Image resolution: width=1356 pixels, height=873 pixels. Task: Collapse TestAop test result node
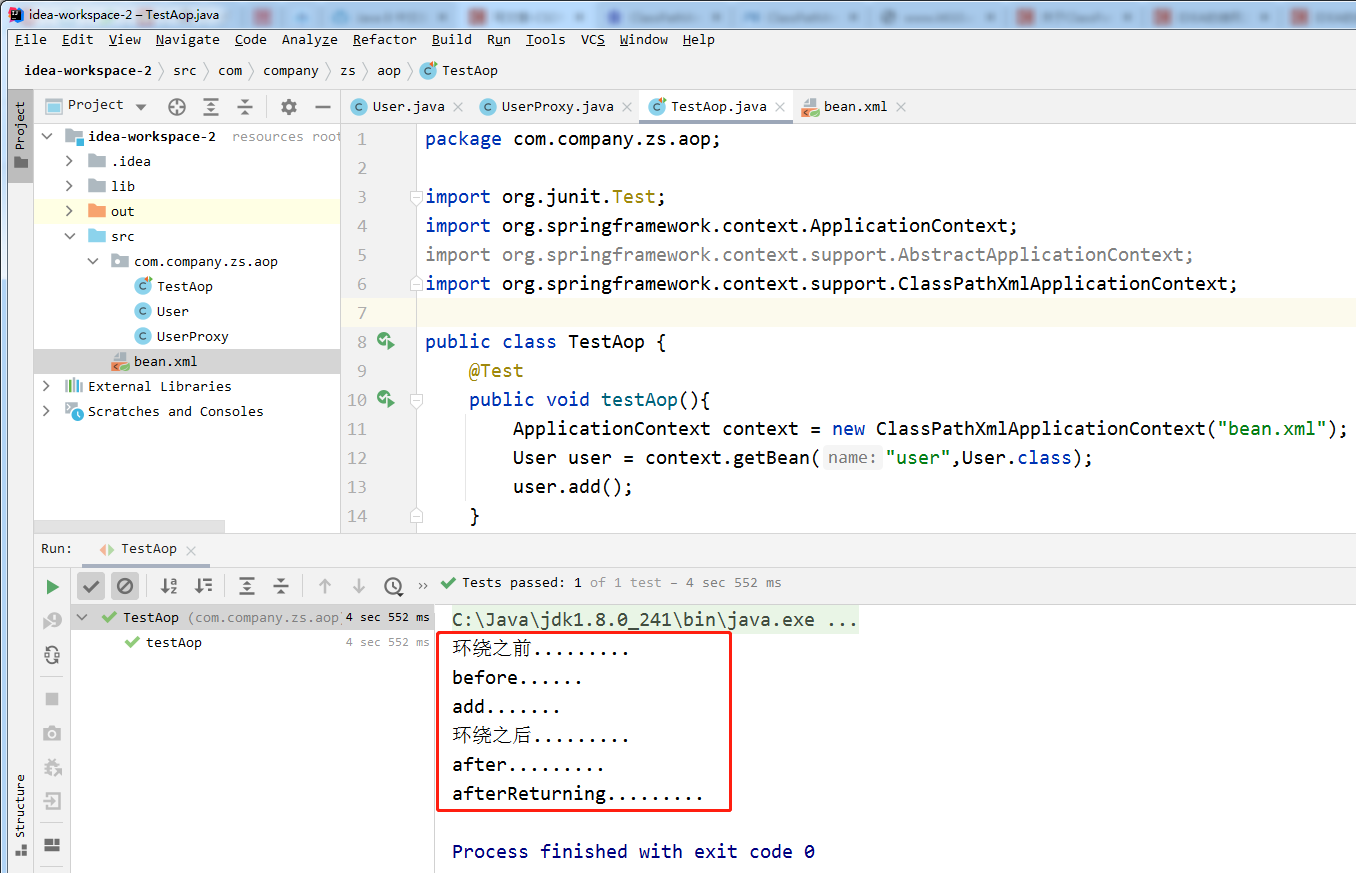(x=83, y=618)
